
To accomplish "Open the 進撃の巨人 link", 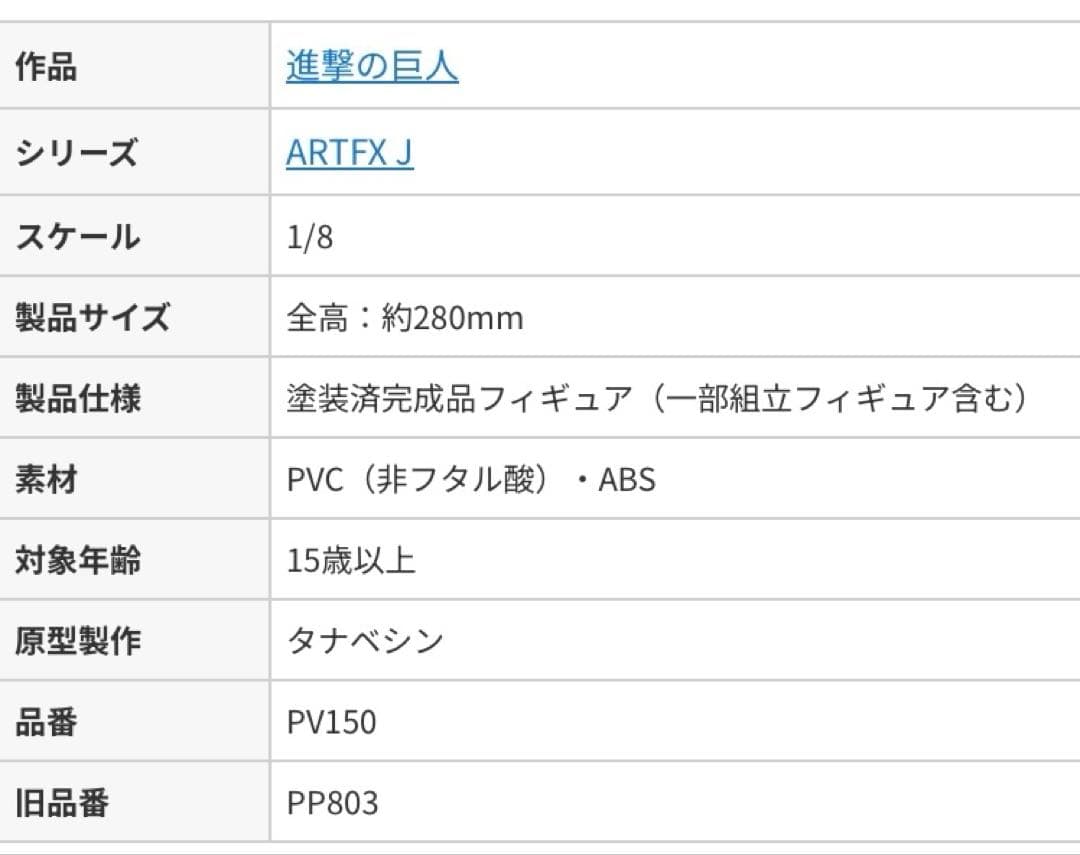I will click(x=372, y=67).
